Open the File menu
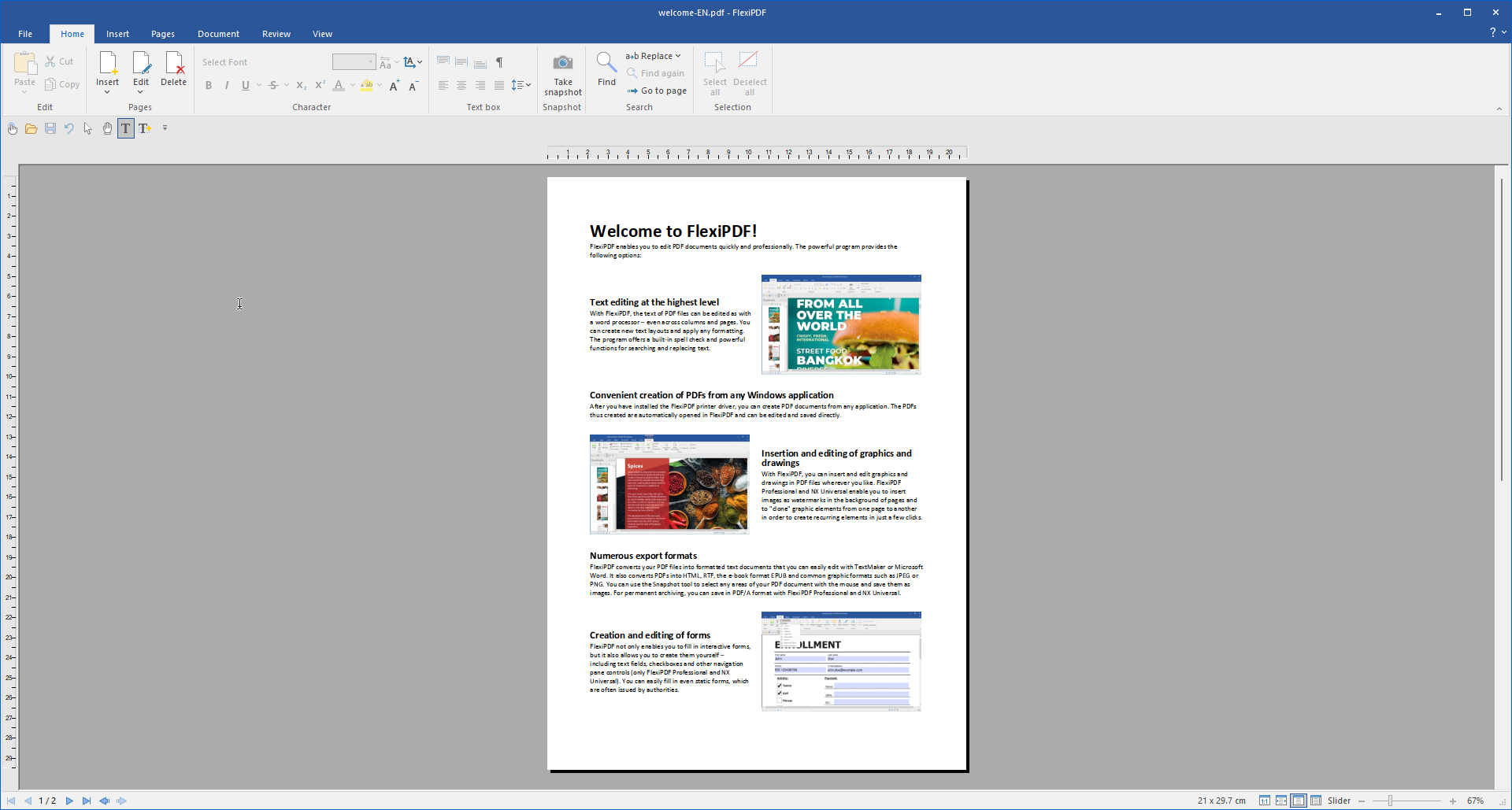The image size is (1512, 810). coord(25,34)
